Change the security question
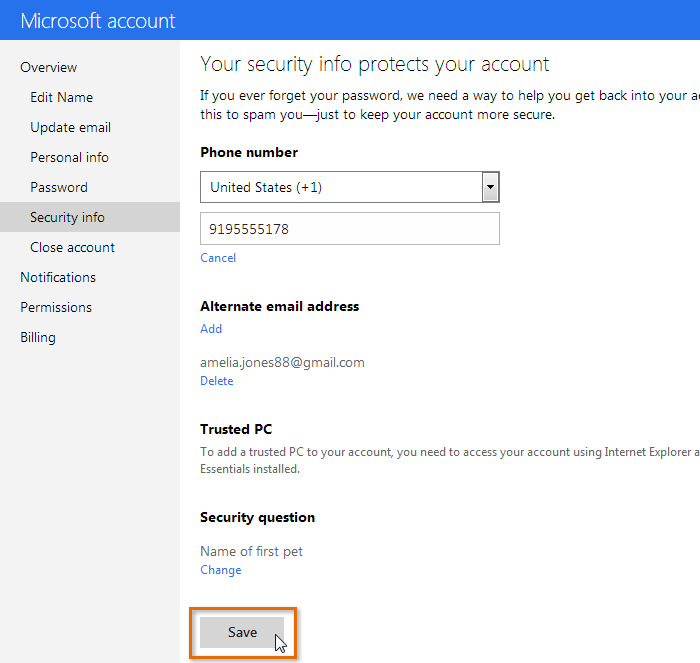 click(x=221, y=570)
